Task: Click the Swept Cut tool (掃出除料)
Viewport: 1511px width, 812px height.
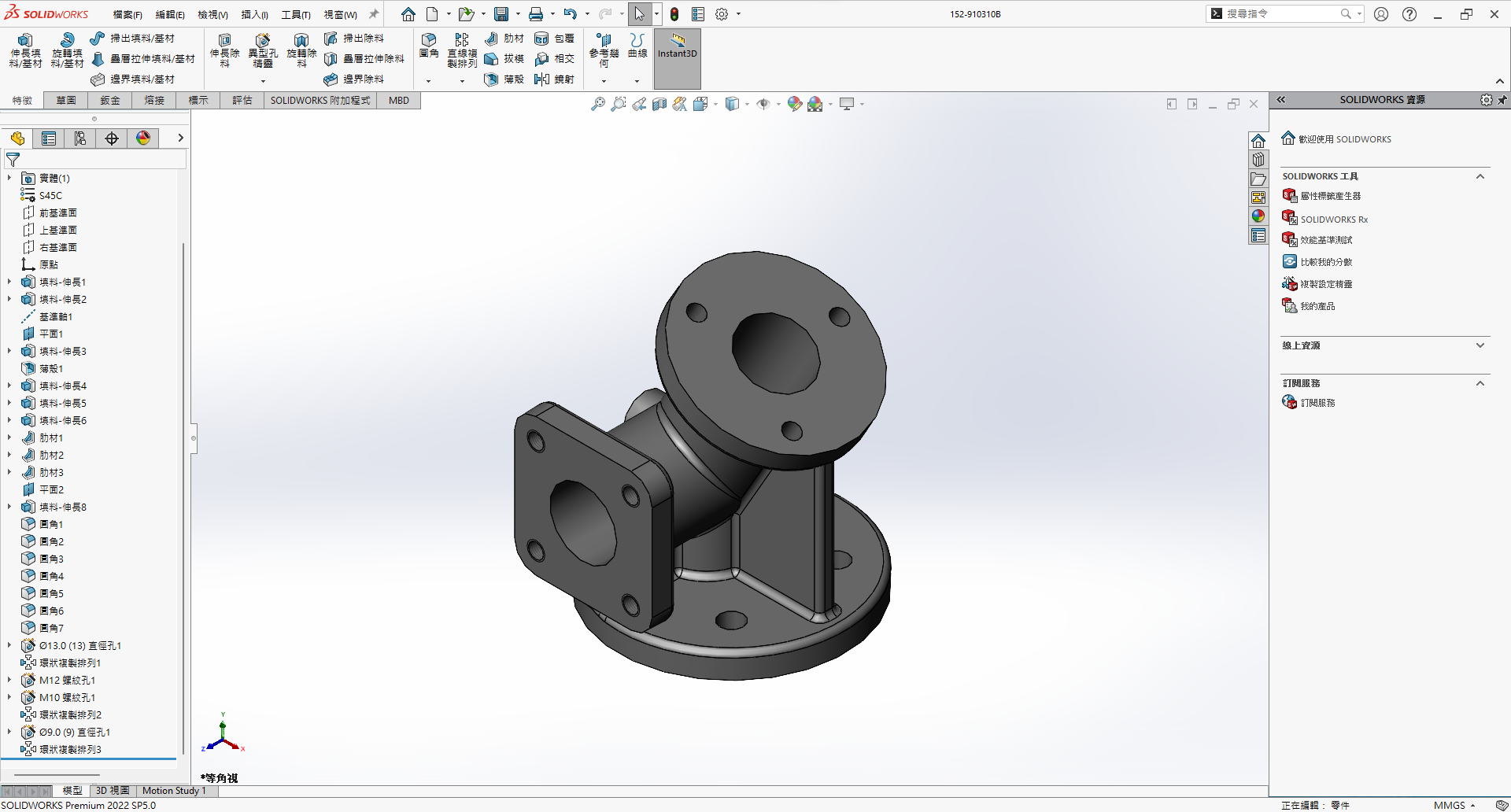Action: click(x=354, y=39)
